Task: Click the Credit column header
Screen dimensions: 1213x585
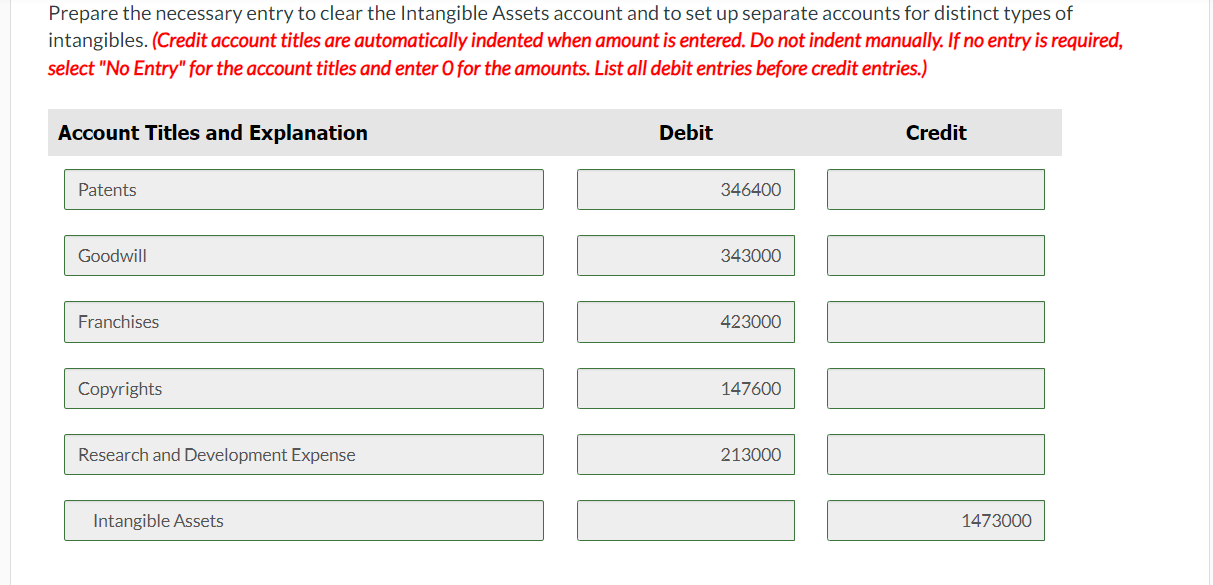Action: 935,132
